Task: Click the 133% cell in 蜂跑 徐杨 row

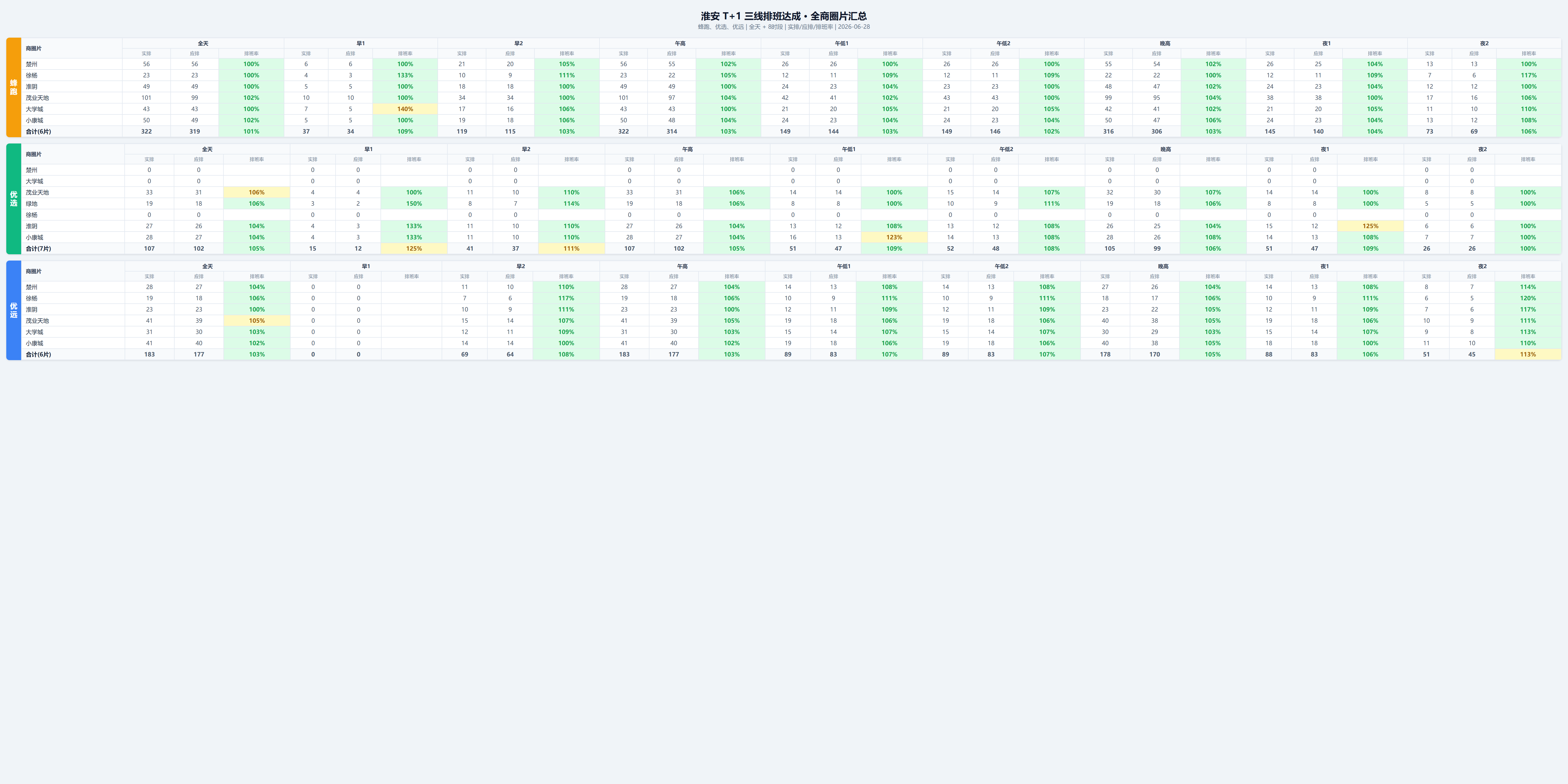Action: [405, 76]
